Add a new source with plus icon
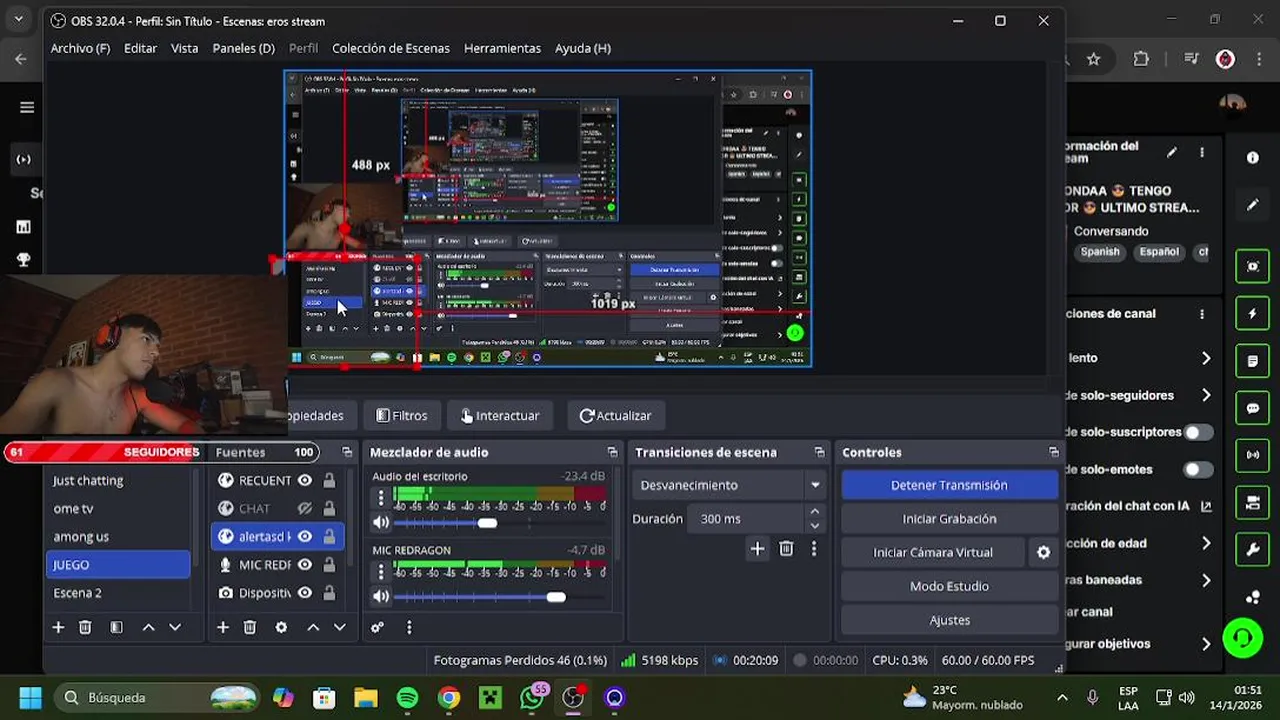This screenshot has height=720, width=1280. pyautogui.click(x=223, y=627)
